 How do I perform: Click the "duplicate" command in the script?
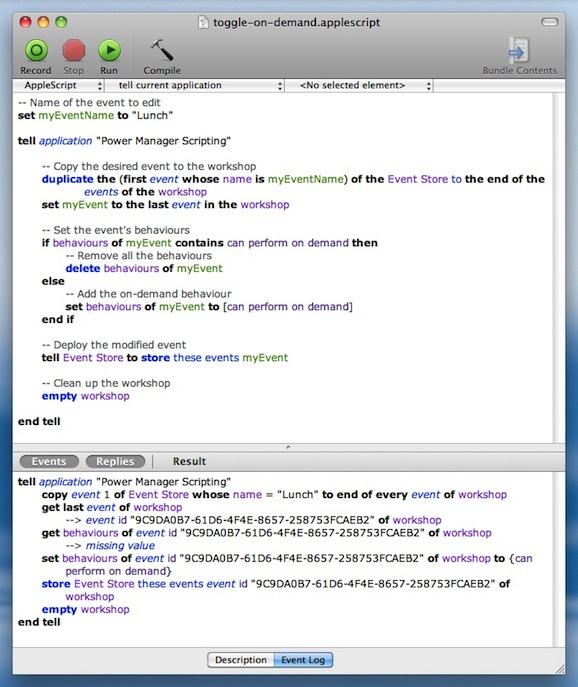pos(67,179)
